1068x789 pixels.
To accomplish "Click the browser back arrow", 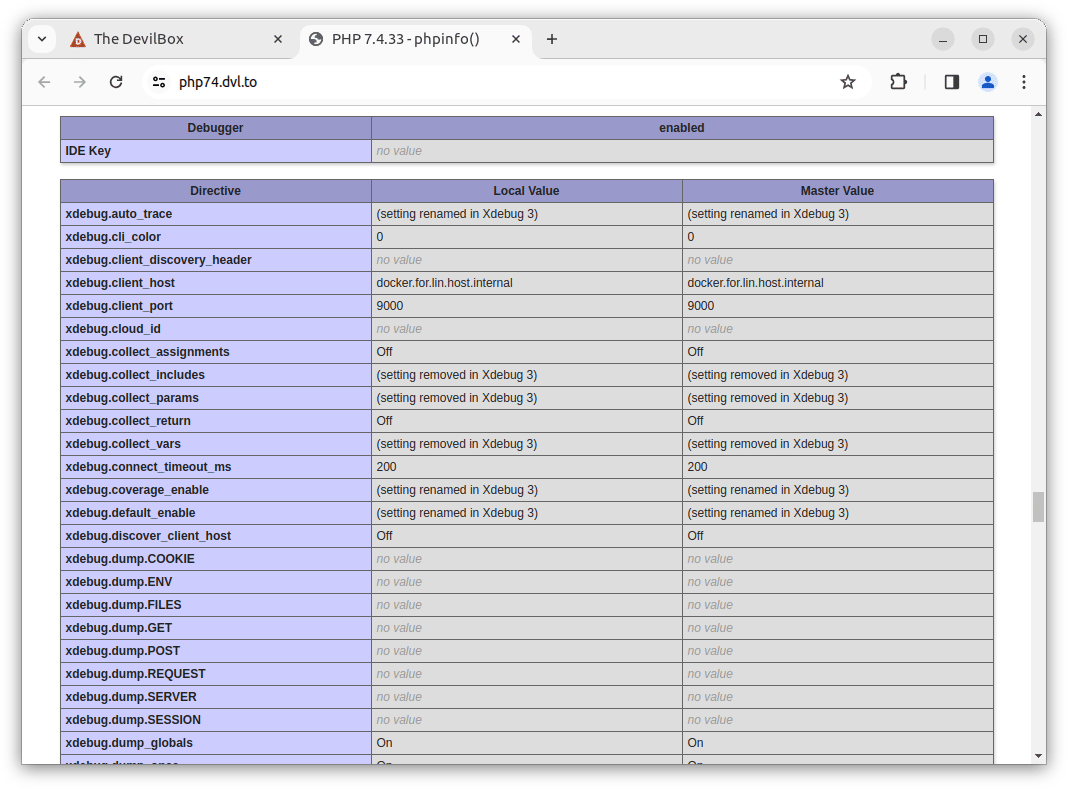I will pyautogui.click(x=44, y=82).
